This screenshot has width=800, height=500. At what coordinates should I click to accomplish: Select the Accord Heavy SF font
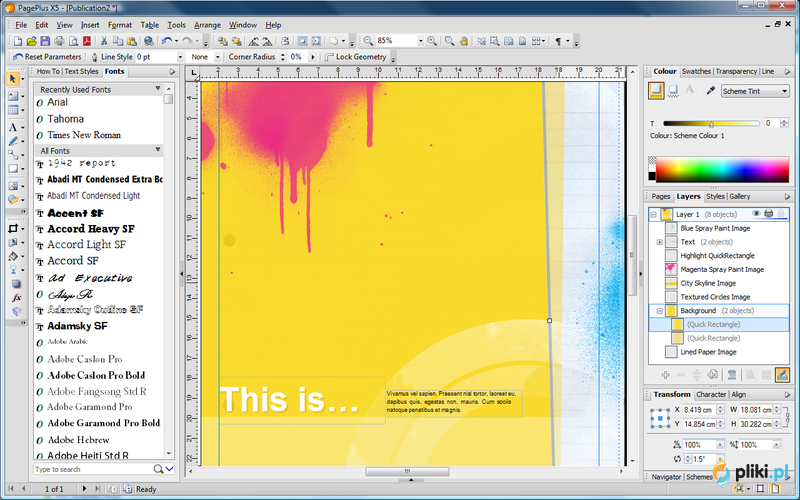[91, 229]
